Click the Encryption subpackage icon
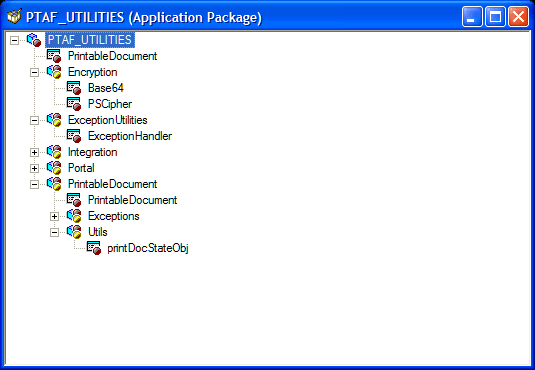The height and width of the screenshot is (370, 535). click(54, 72)
